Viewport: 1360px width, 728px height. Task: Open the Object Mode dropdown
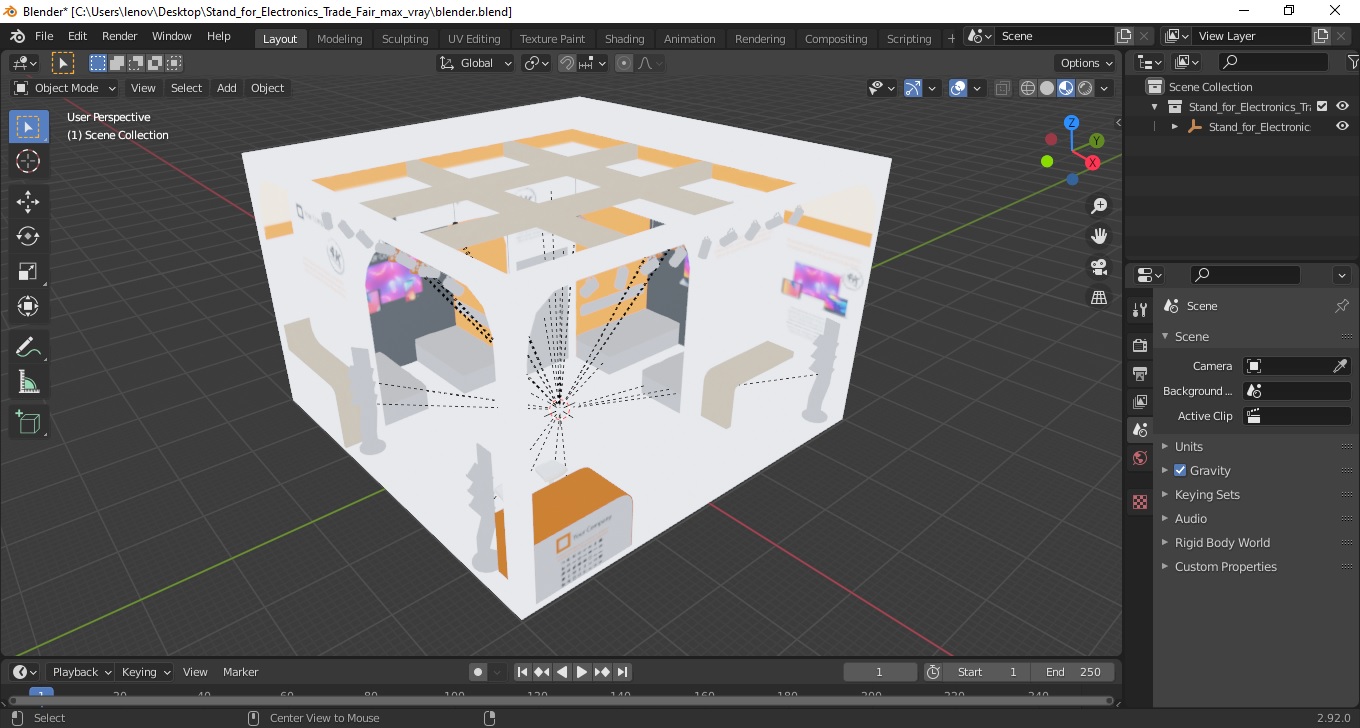click(65, 88)
